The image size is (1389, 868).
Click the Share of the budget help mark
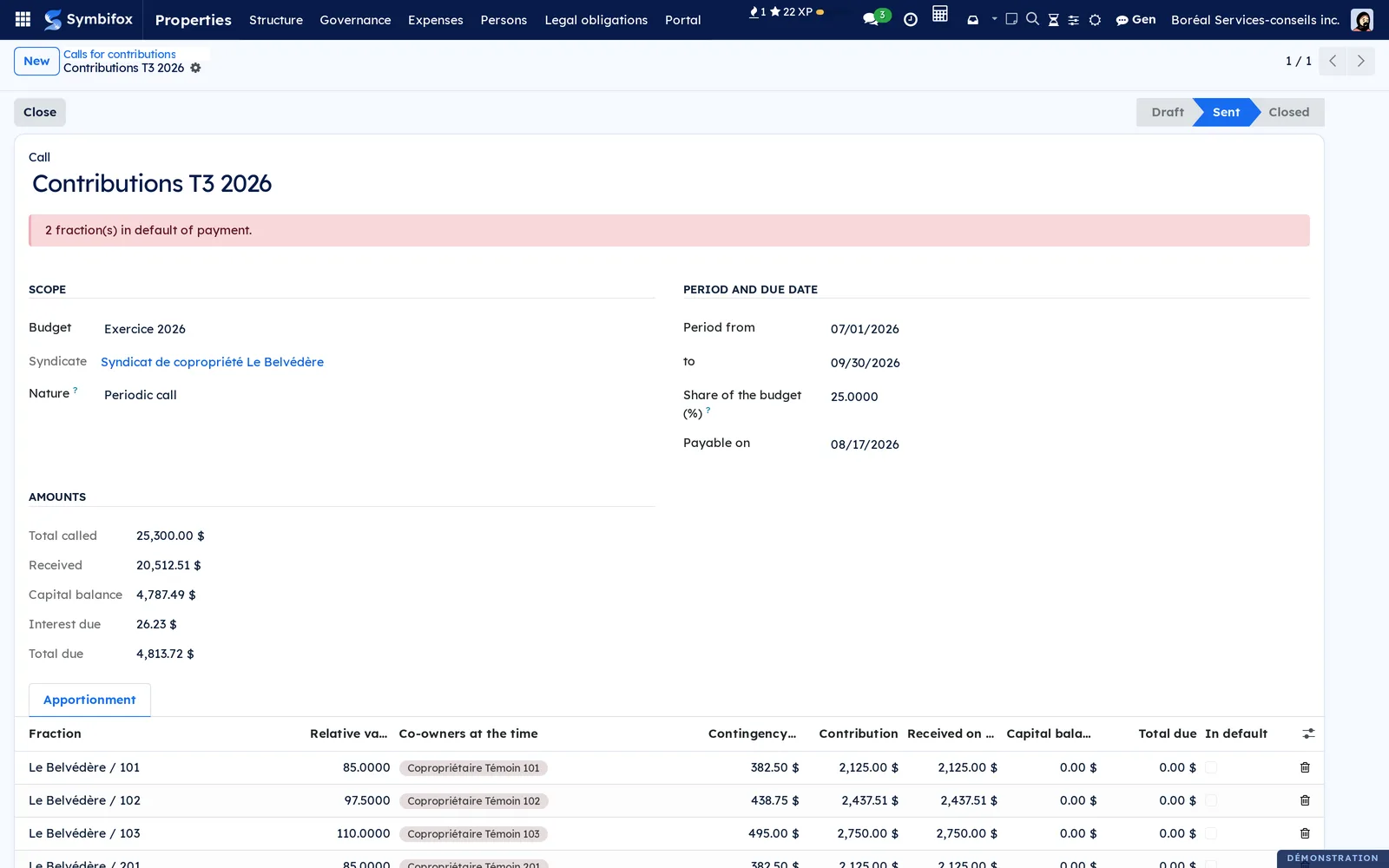point(708,410)
